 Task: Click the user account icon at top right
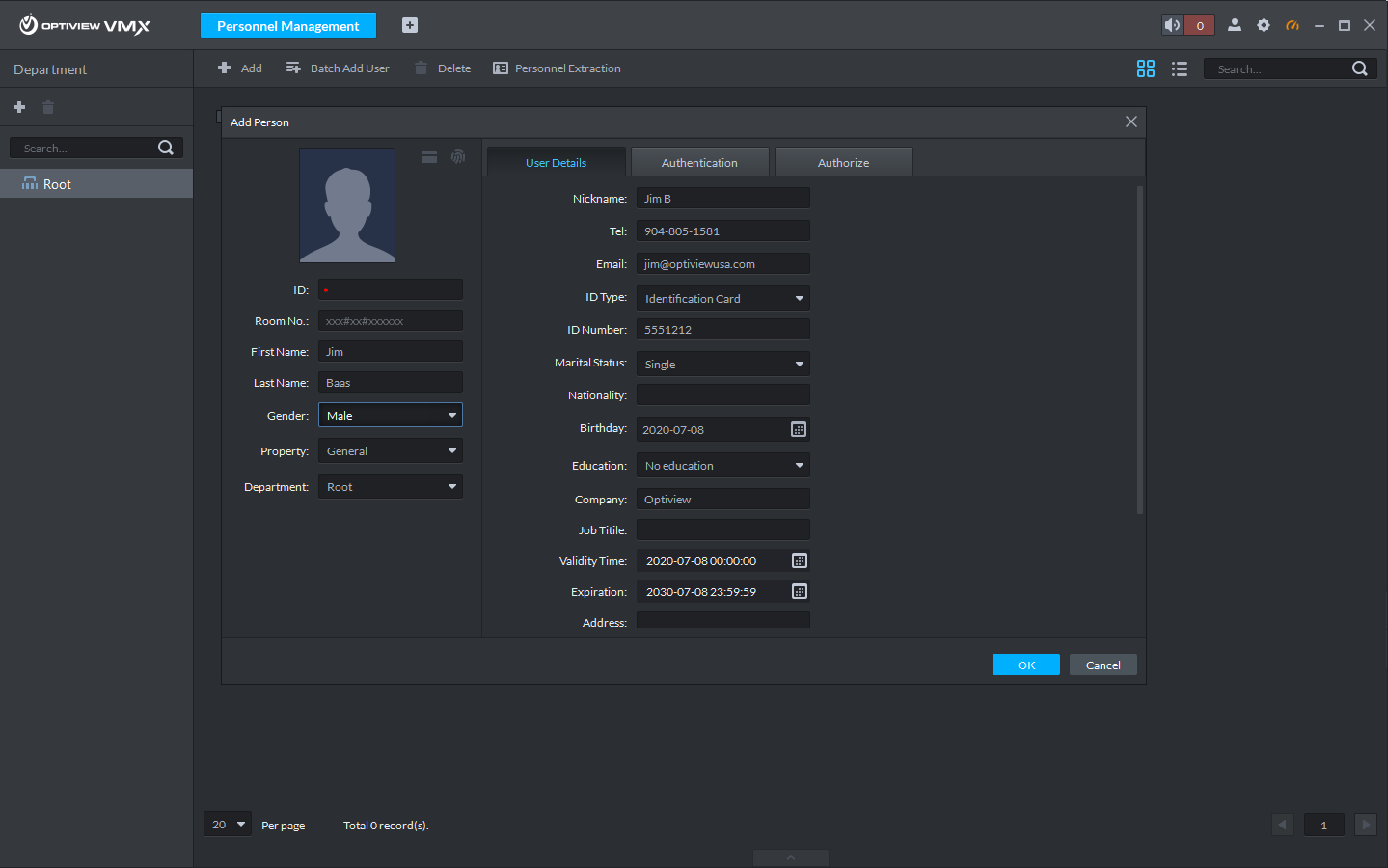point(1234,25)
